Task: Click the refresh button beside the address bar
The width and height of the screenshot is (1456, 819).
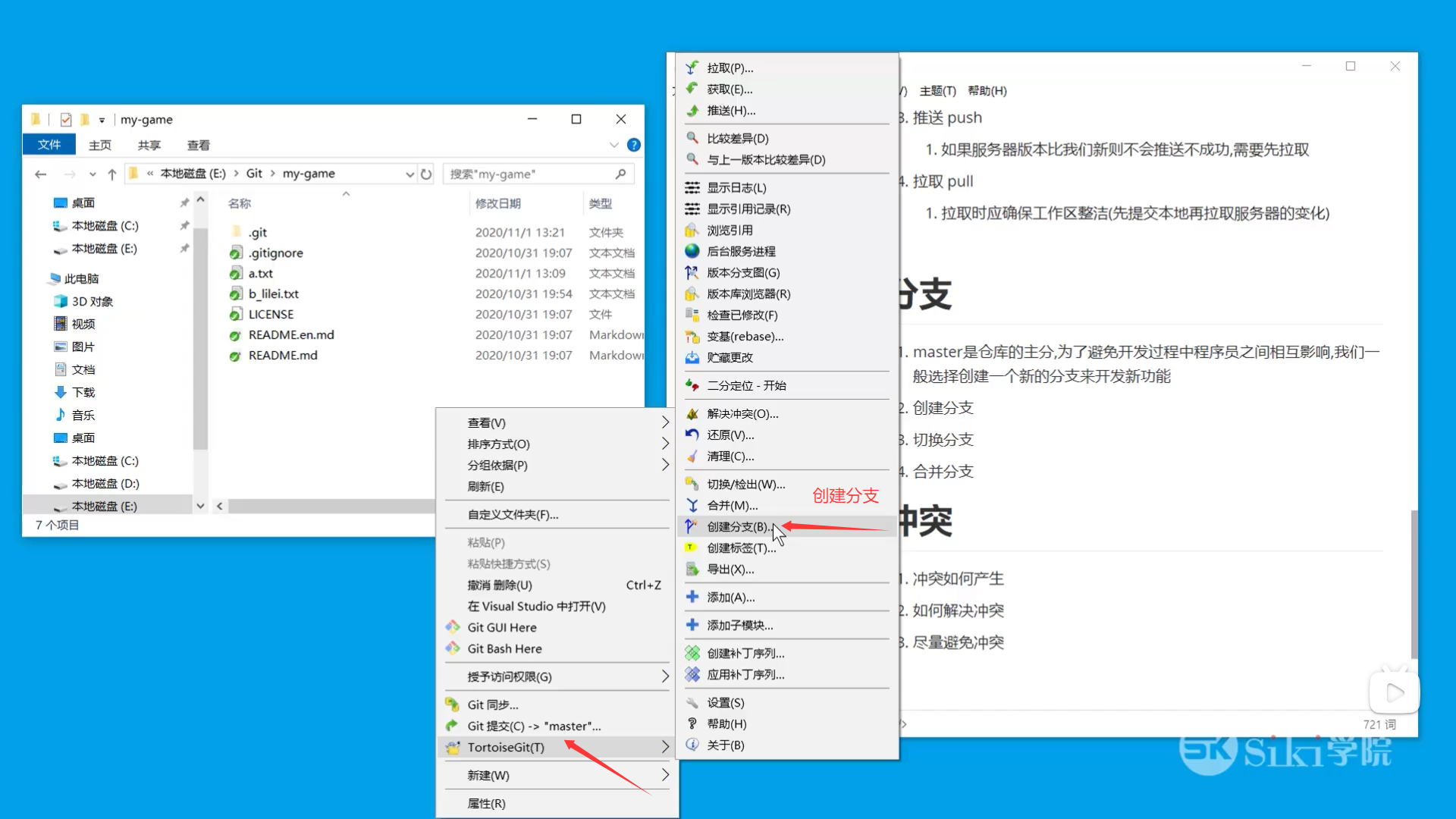Action: click(x=427, y=174)
